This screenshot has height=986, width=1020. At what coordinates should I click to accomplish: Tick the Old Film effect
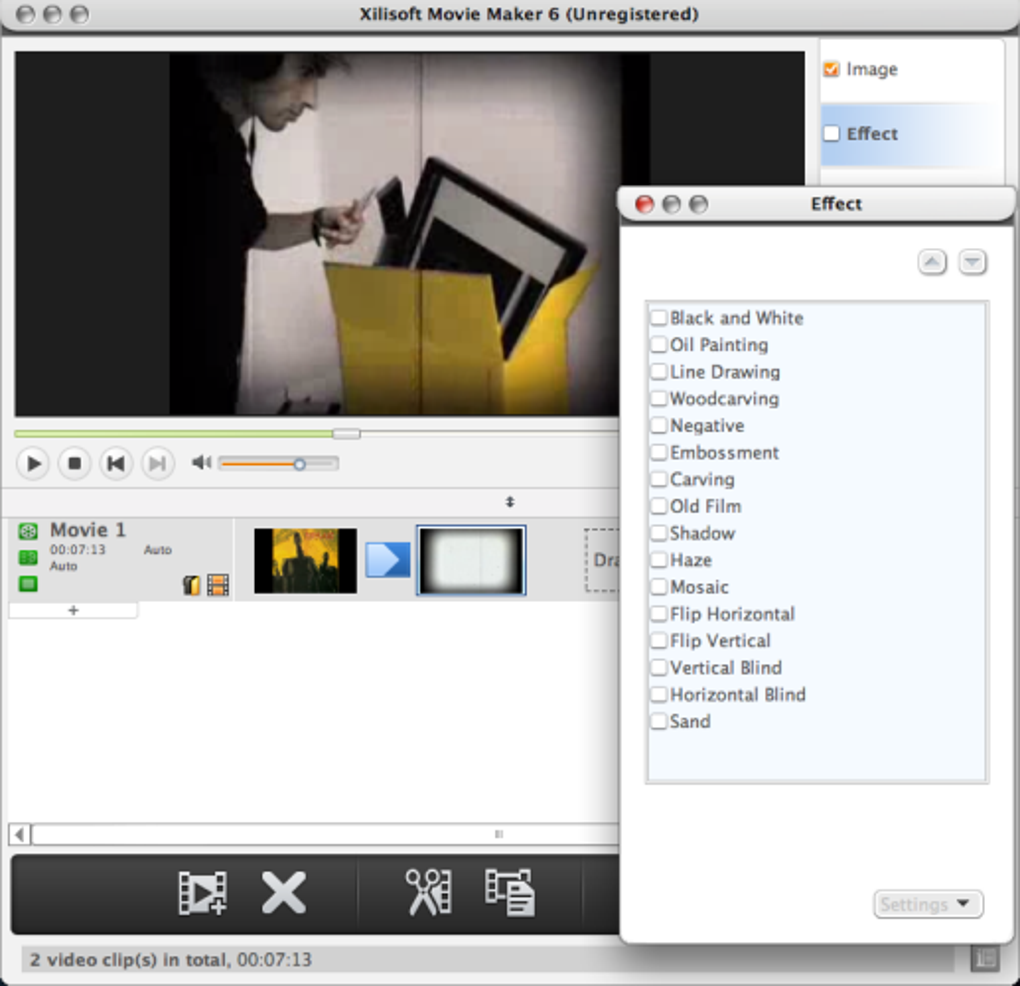point(659,506)
